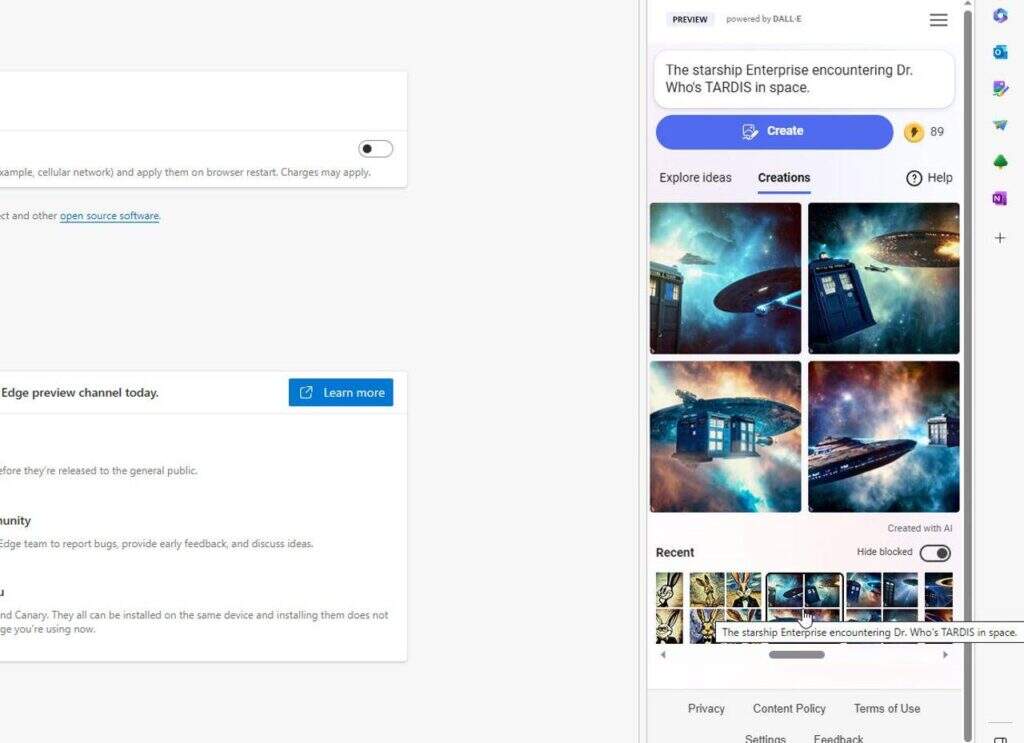Click the boost count 89
Image resolution: width=1024 pixels, height=743 pixels.
tap(936, 132)
